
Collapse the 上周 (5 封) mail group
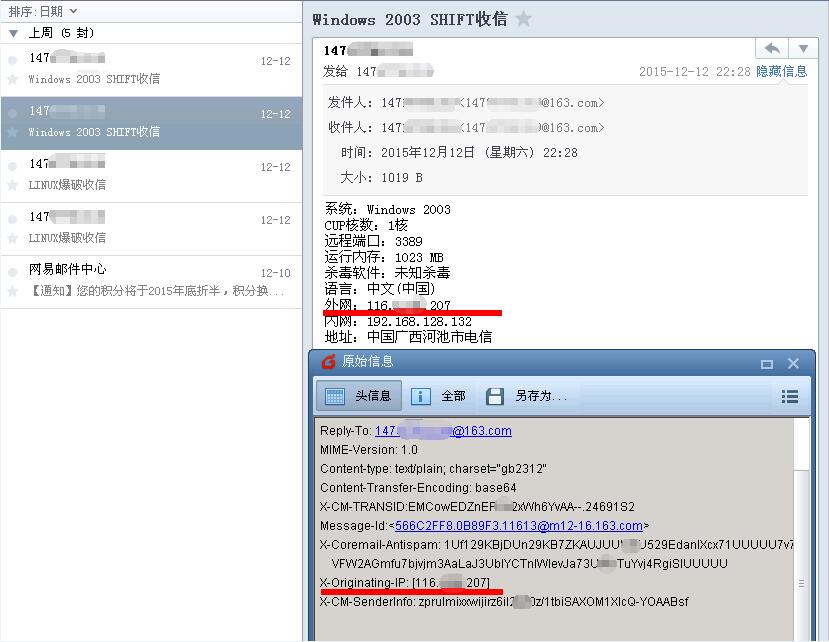point(14,33)
